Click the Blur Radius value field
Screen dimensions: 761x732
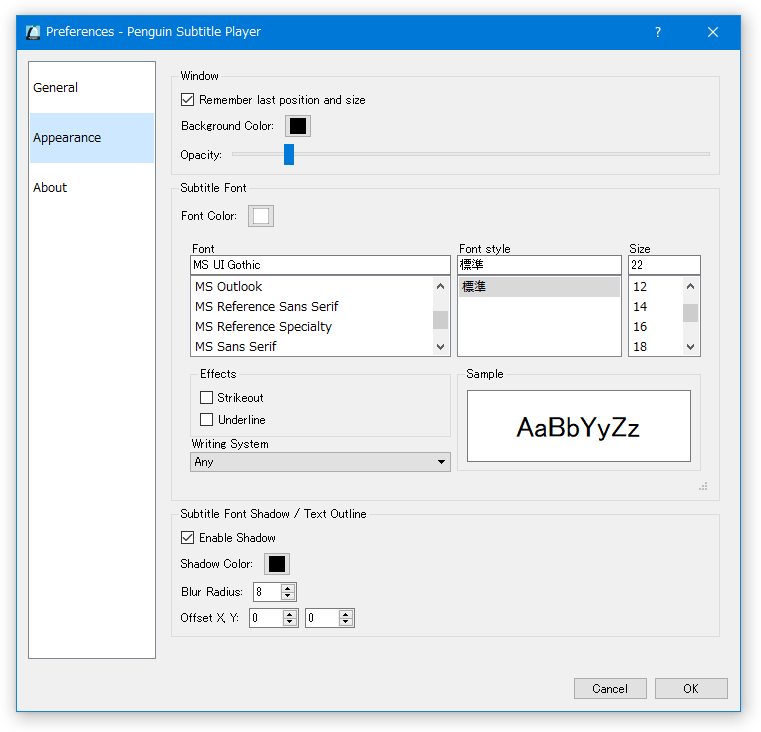point(267,592)
